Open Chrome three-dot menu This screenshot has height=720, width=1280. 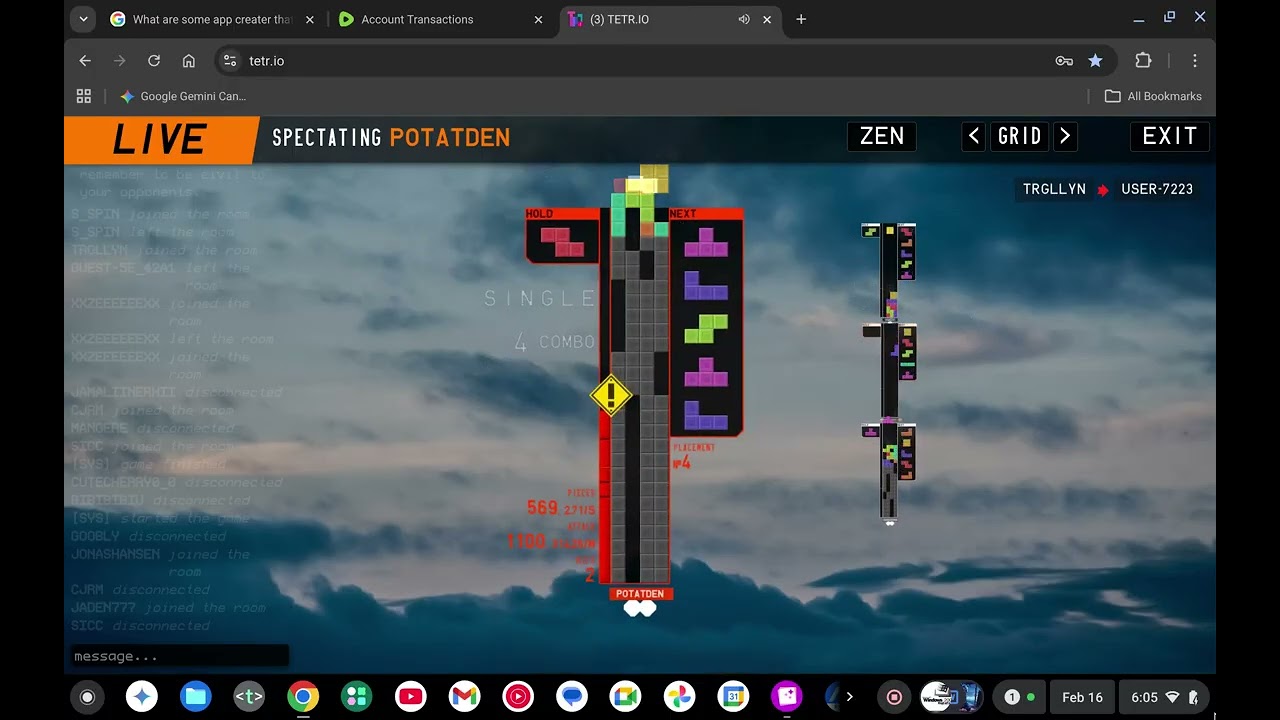coord(1195,61)
